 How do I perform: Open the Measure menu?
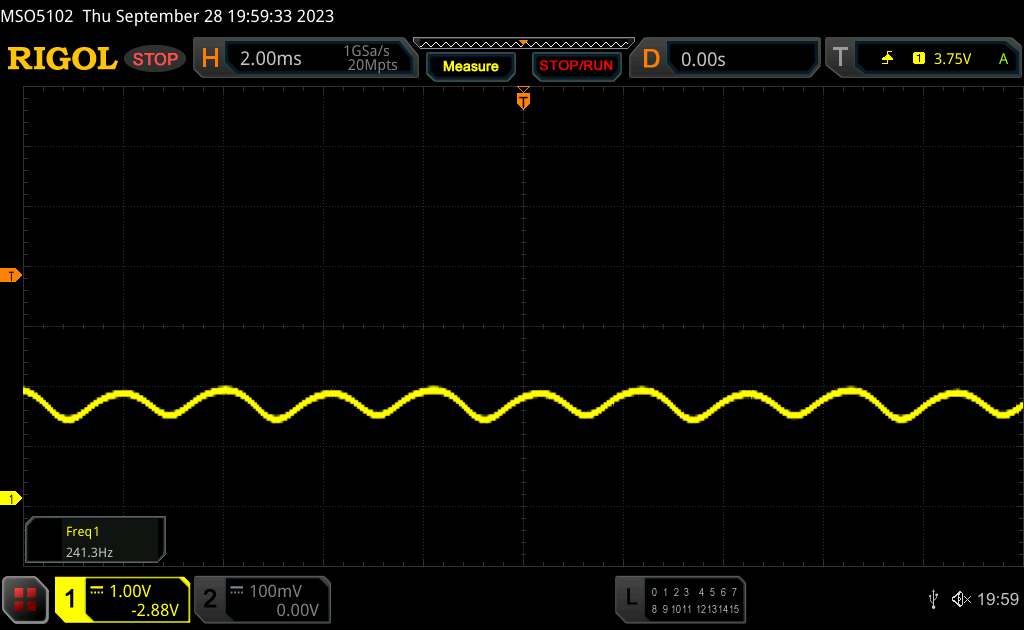click(x=470, y=66)
